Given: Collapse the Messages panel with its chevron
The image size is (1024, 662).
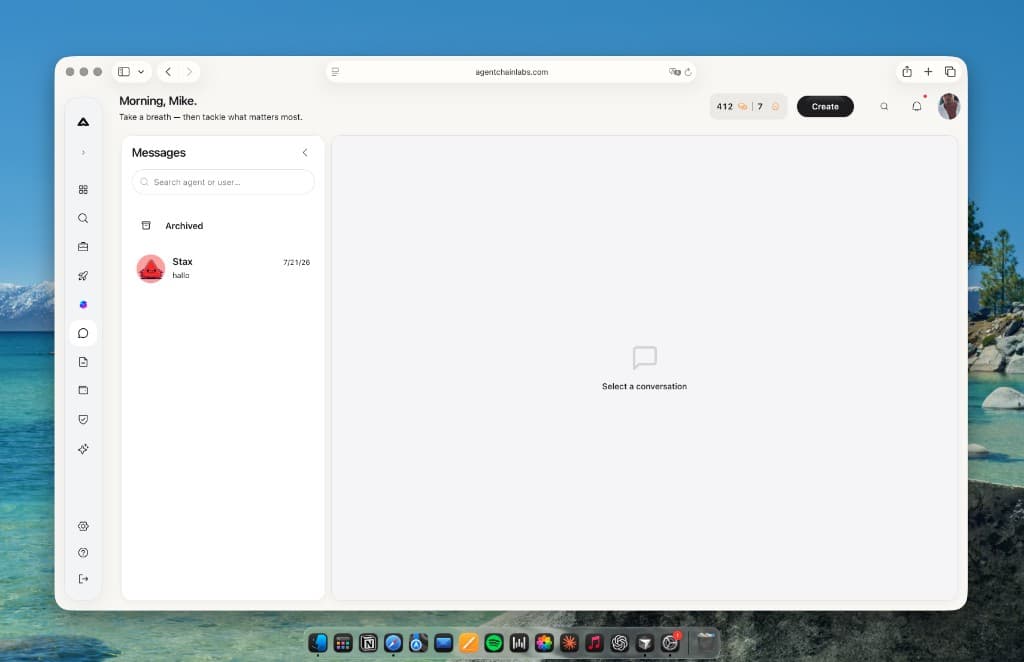Looking at the screenshot, I should pyautogui.click(x=305, y=153).
